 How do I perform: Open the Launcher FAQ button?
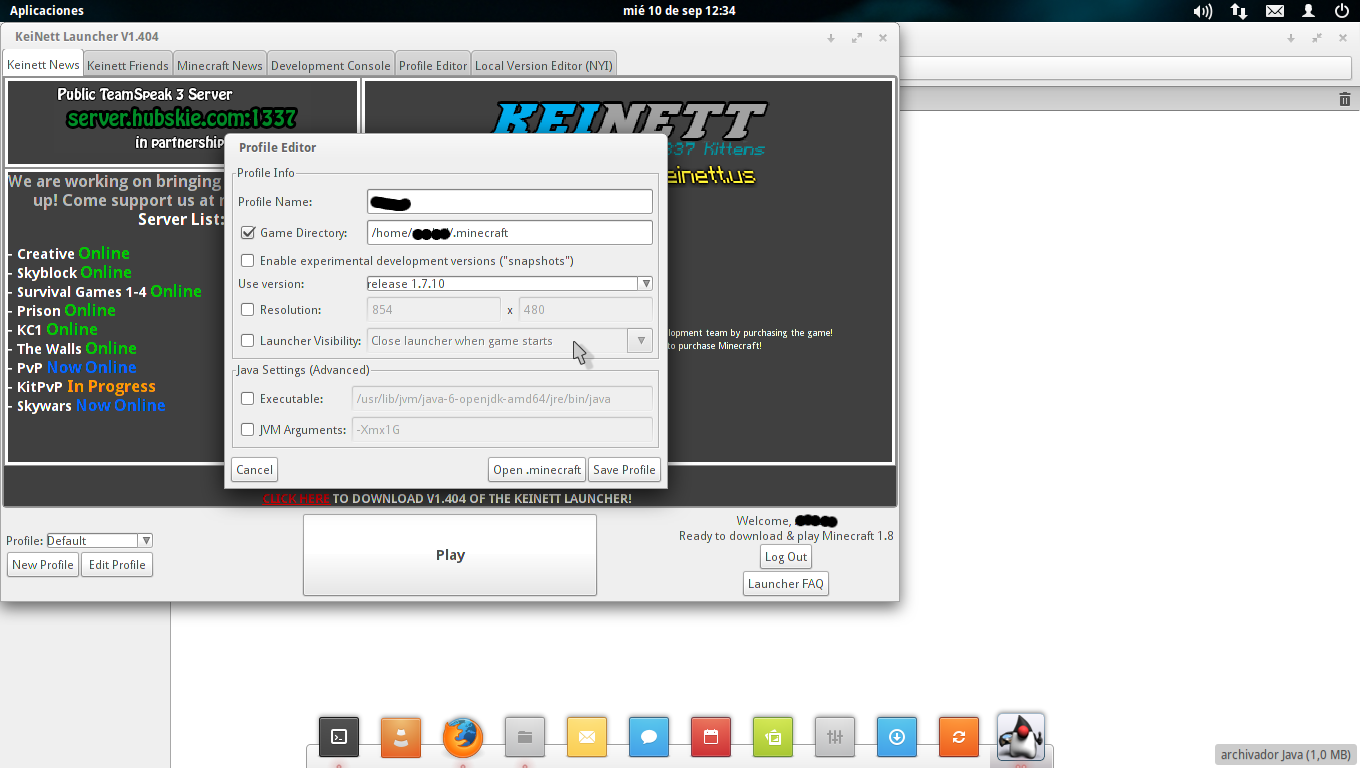[786, 584]
